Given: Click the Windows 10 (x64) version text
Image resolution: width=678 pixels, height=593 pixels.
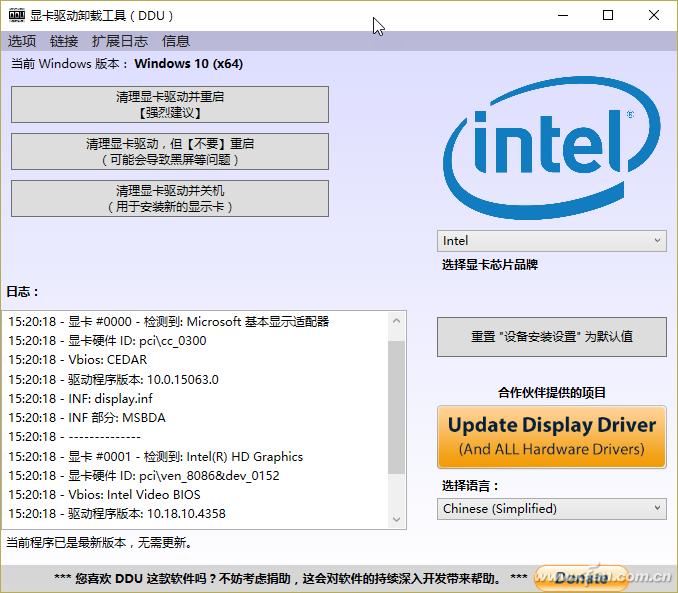Looking at the screenshot, I should pyautogui.click(x=189, y=64).
